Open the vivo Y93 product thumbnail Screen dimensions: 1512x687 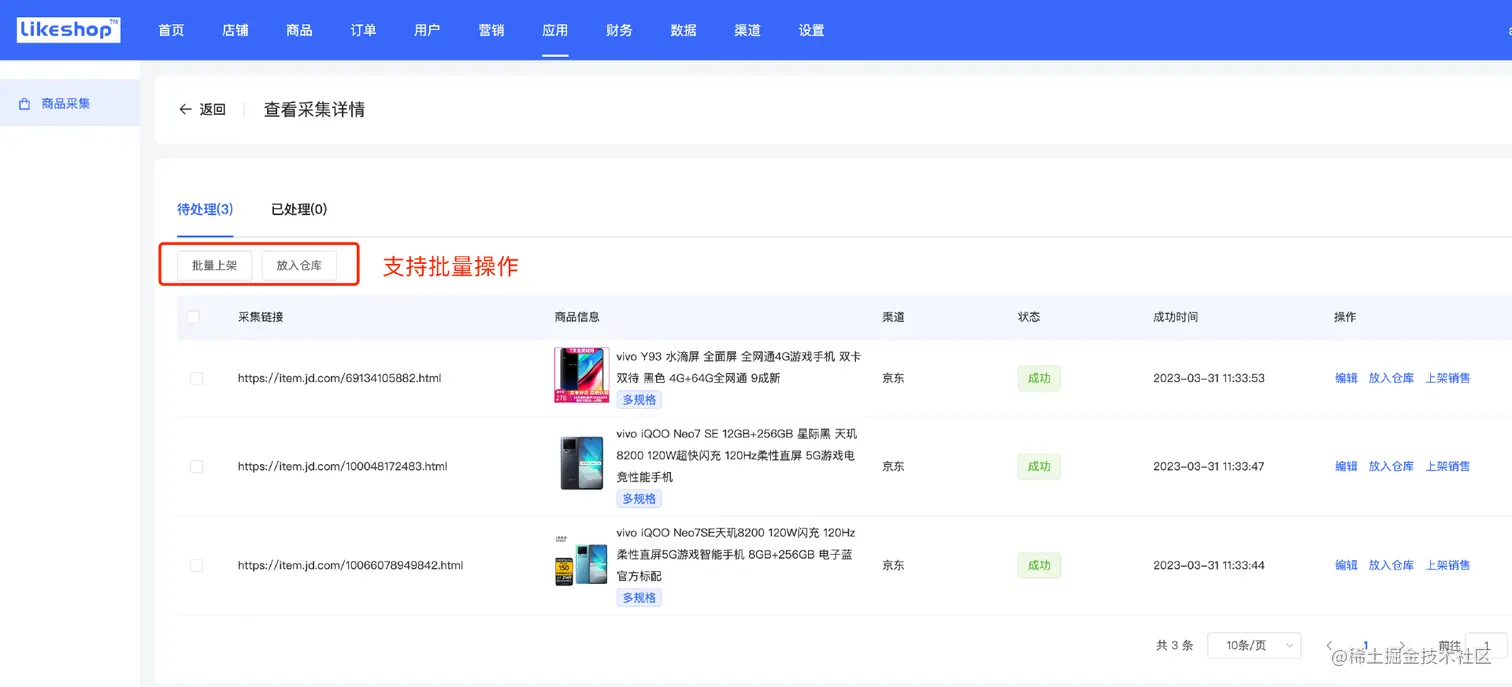(582, 375)
